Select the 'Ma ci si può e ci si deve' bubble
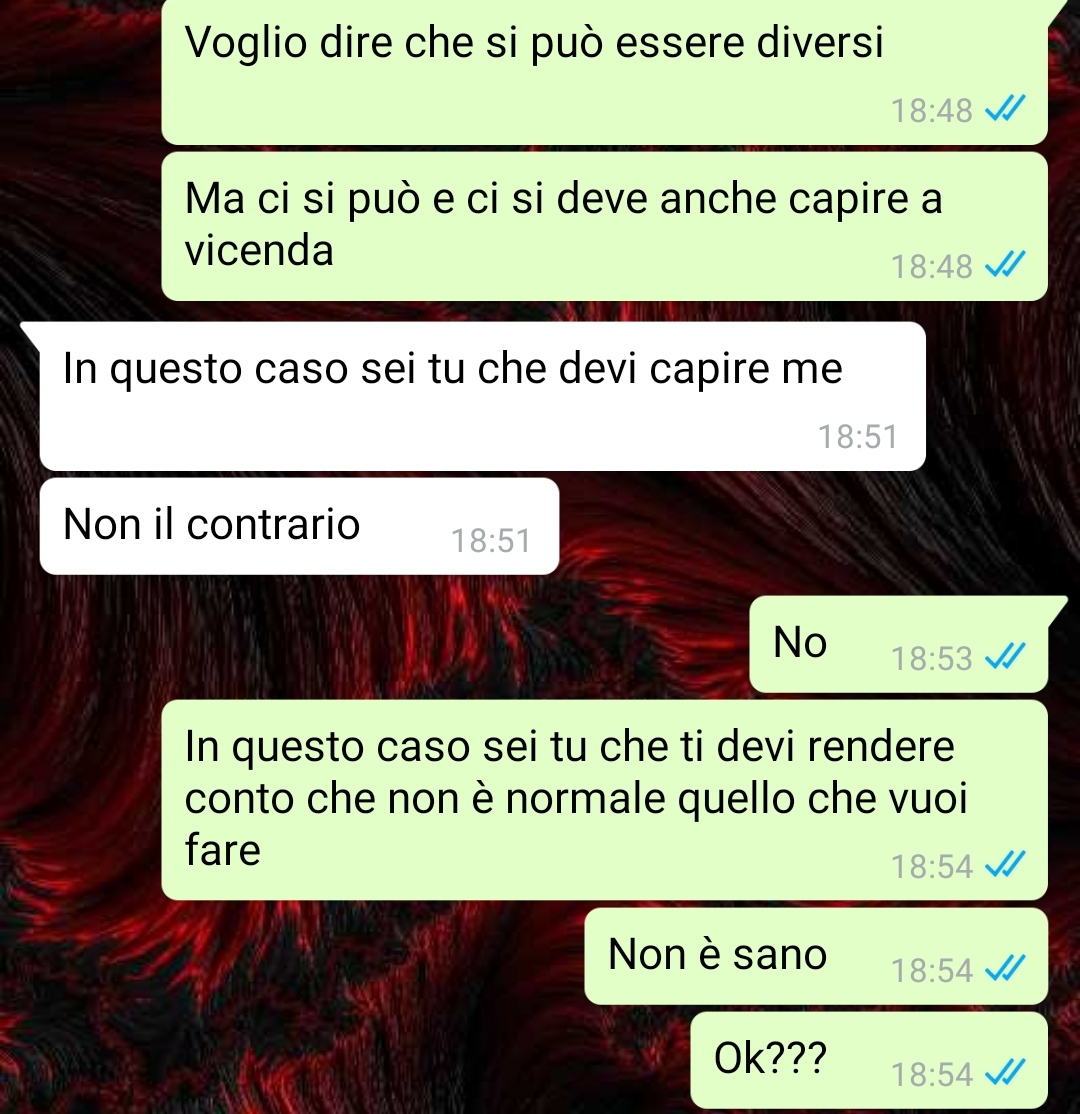1080x1114 pixels. pos(605,226)
